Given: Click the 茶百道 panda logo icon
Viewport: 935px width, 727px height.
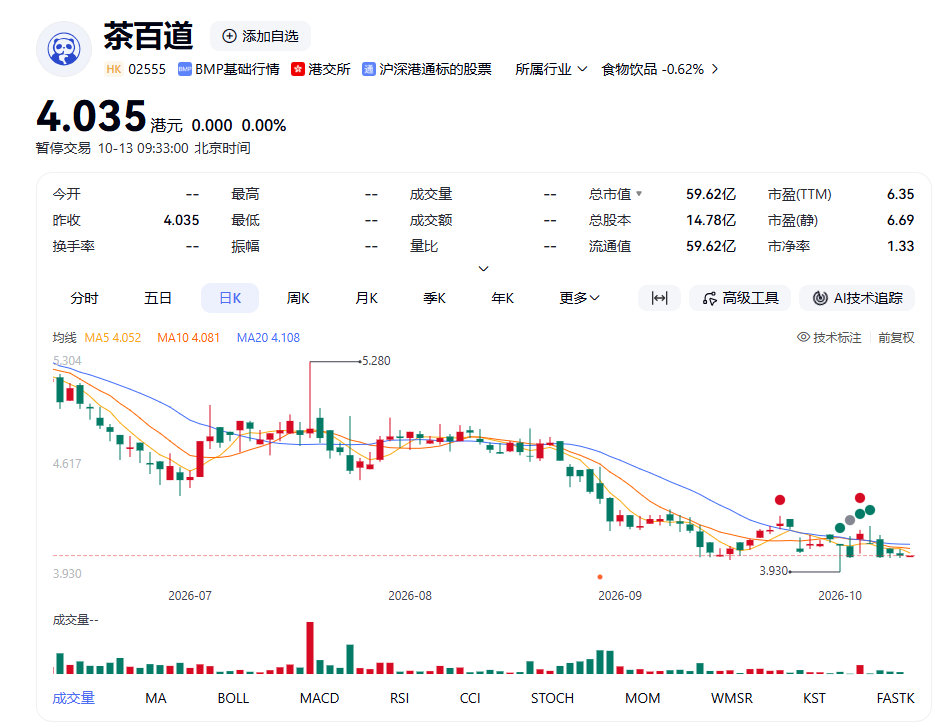Looking at the screenshot, I should pos(64,50).
